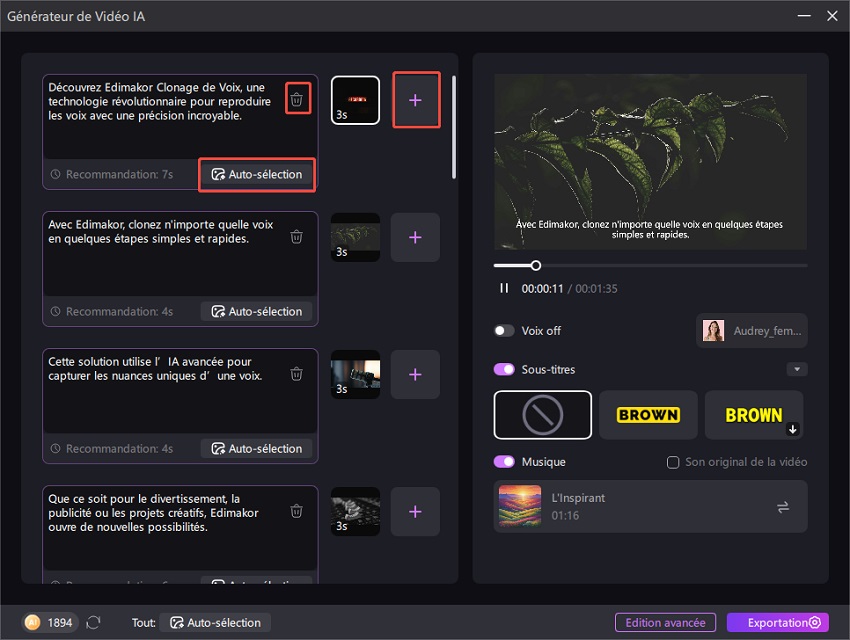Click the video preview image
This screenshot has width=850, height=640.
(x=651, y=161)
